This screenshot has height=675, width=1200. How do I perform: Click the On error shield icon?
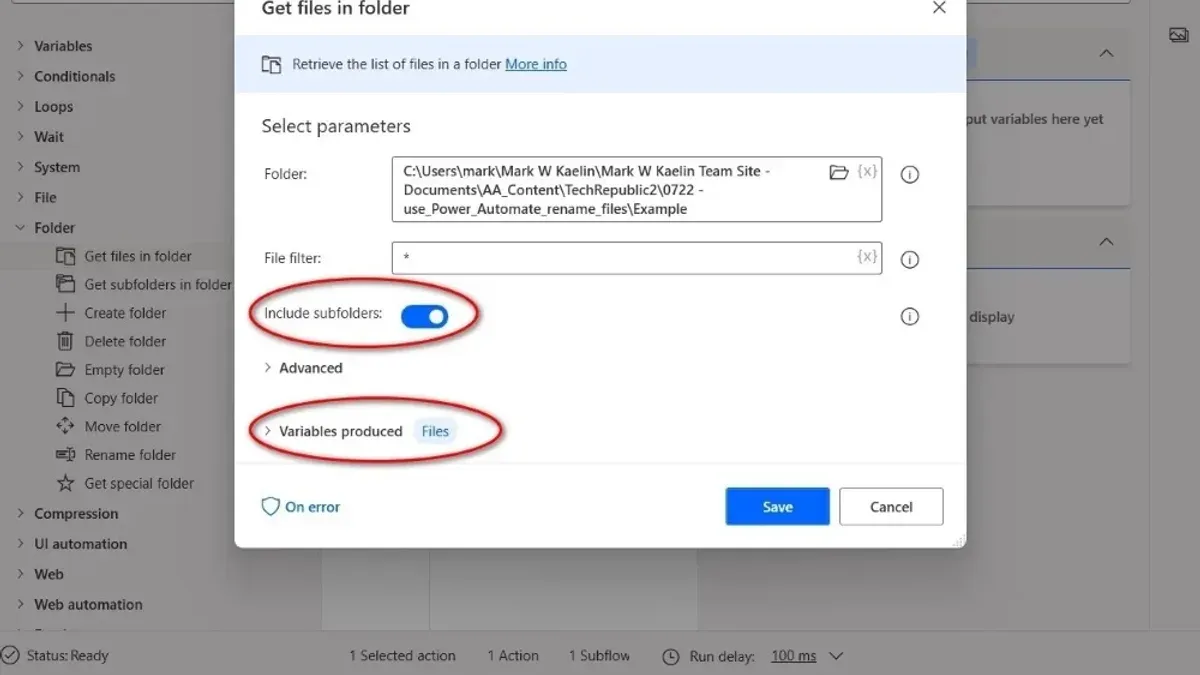(x=270, y=507)
